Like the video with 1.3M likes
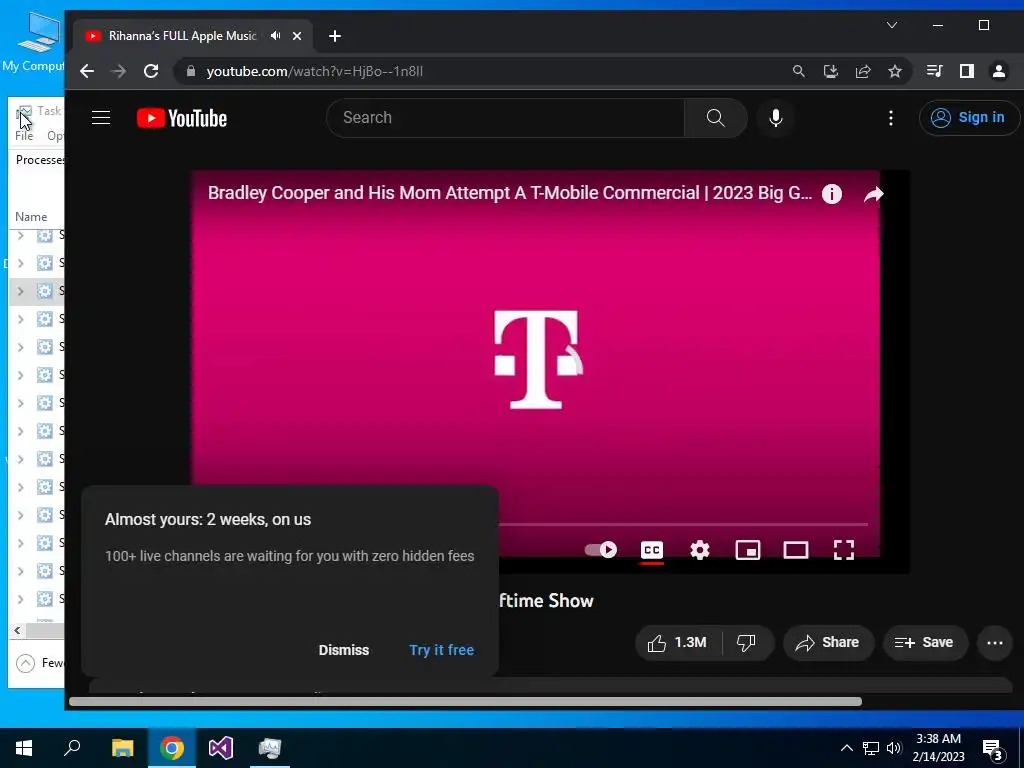 (677, 643)
